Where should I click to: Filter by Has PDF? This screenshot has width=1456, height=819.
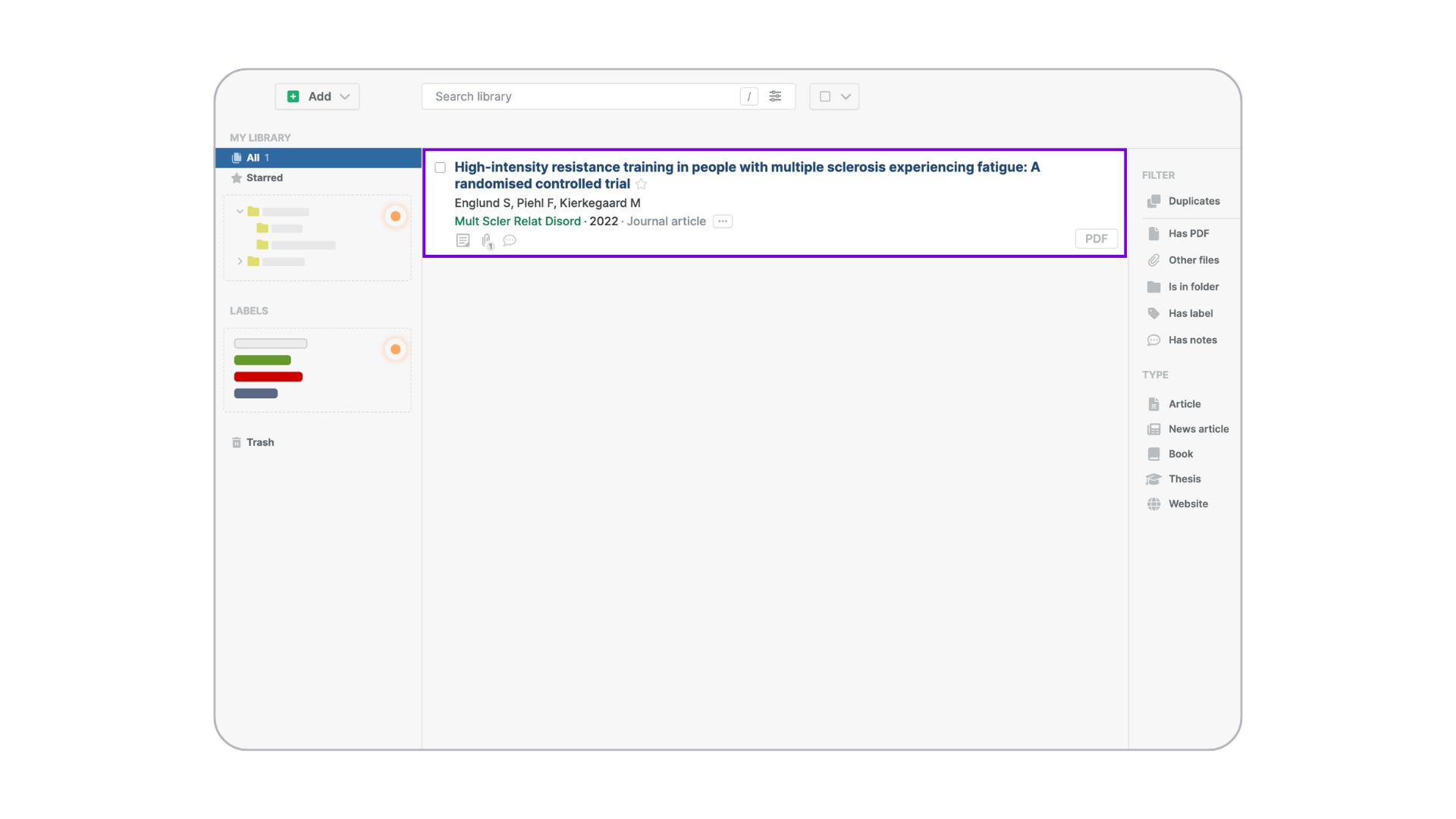click(x=1178, y=234)
